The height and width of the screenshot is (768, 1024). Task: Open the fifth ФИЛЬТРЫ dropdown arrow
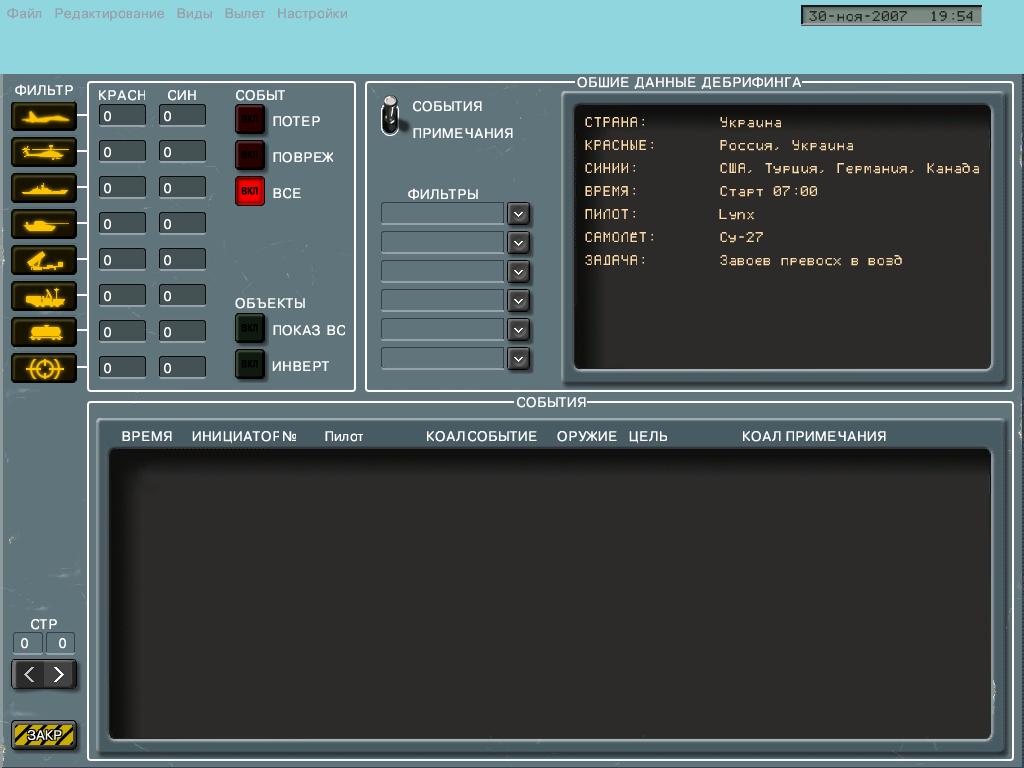[x=519, y=330]
